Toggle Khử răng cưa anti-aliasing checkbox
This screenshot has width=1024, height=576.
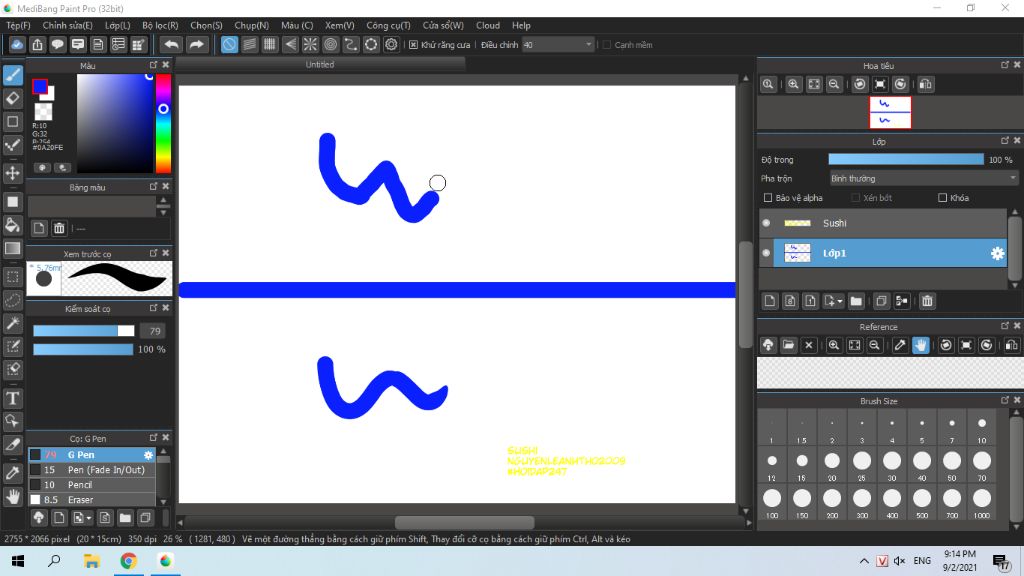[x=413, y=45]
